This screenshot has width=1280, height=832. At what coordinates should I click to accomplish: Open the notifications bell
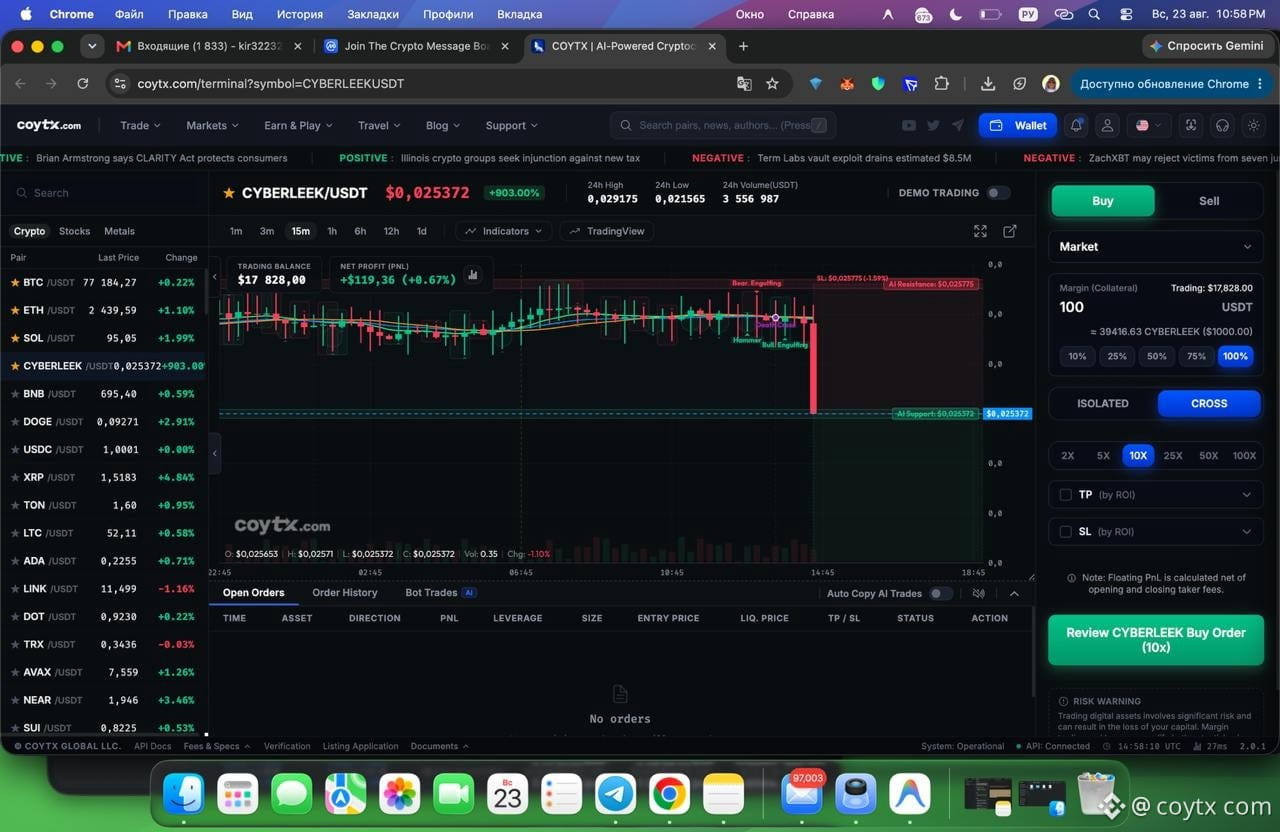pos(1077,125)
